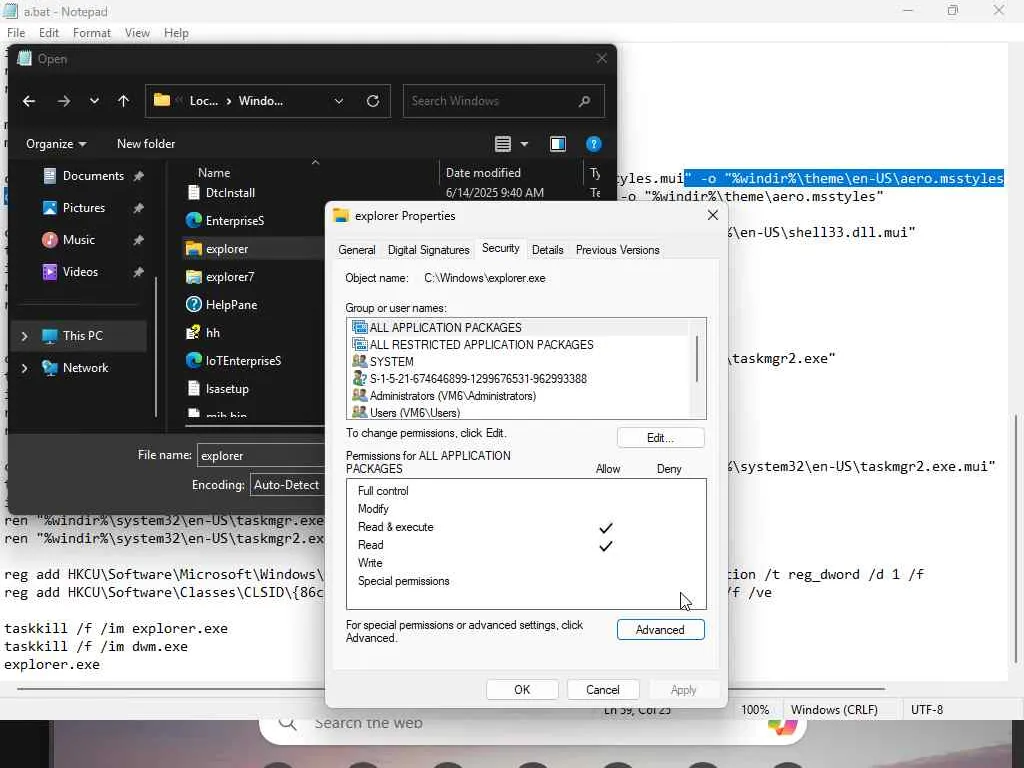Cancel the explorer Properties dialog

[602, 690]
